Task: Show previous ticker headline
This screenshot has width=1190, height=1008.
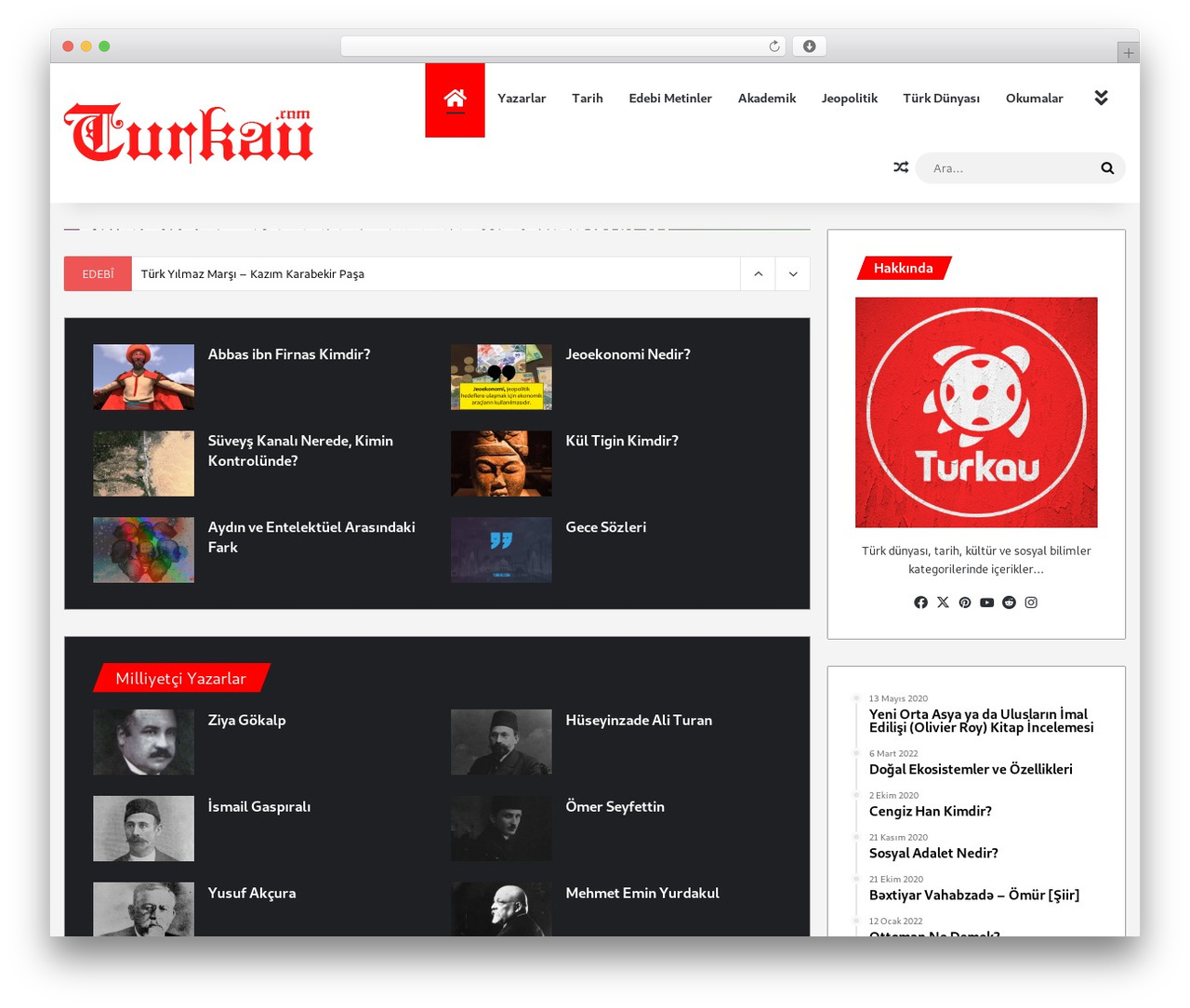Action: click(758, 274)
